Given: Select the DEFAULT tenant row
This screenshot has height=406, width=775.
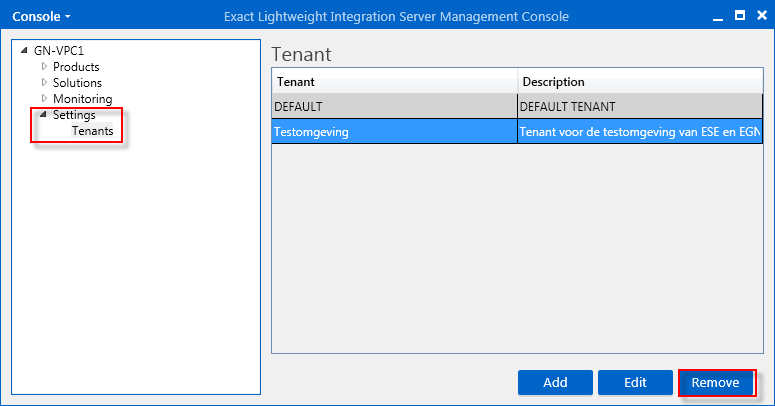Looking at the screenshot, I should click(x=517, y=106).
